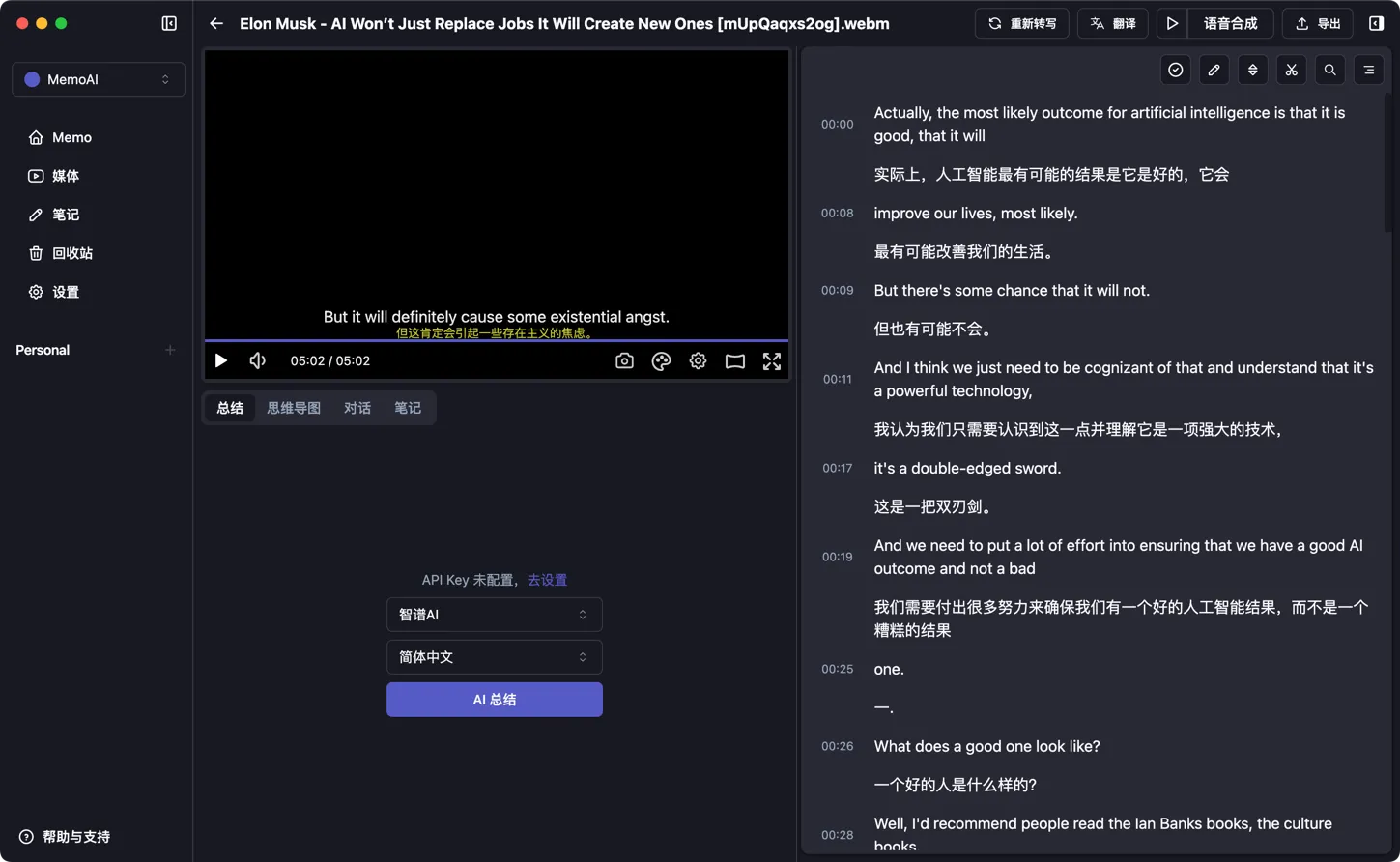Click the transcript panel scrollbar

[1388, 164]
